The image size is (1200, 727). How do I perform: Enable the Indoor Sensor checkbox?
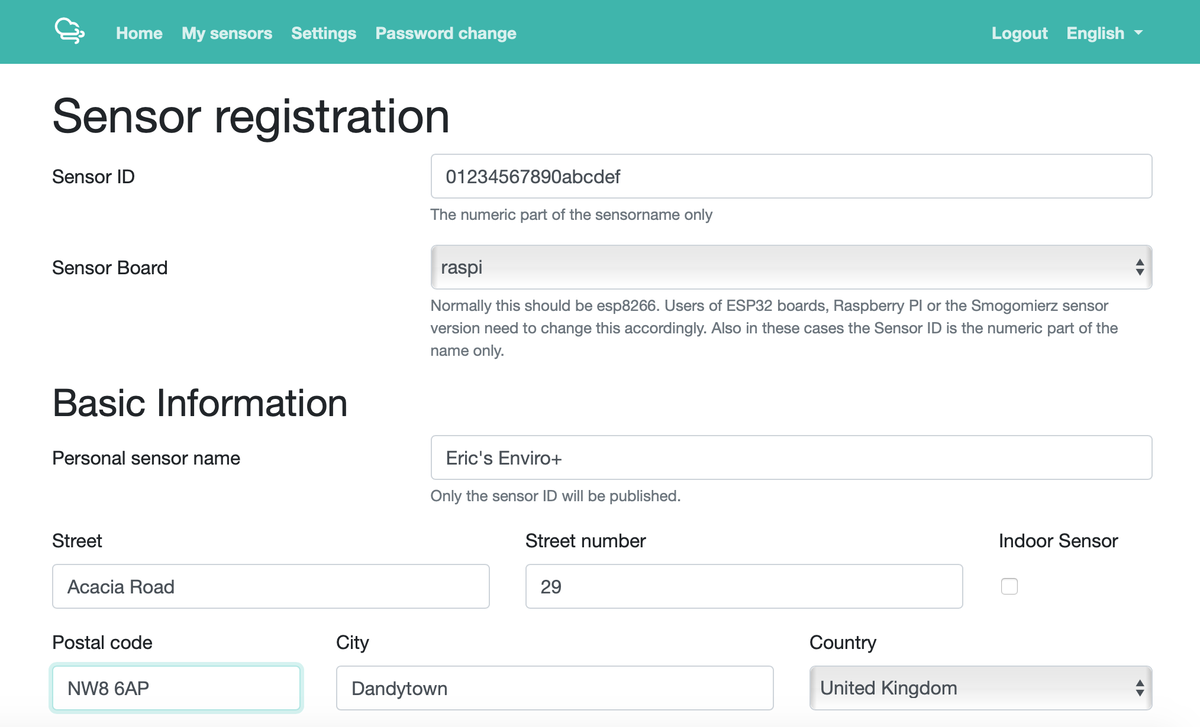coord(1009,587)
